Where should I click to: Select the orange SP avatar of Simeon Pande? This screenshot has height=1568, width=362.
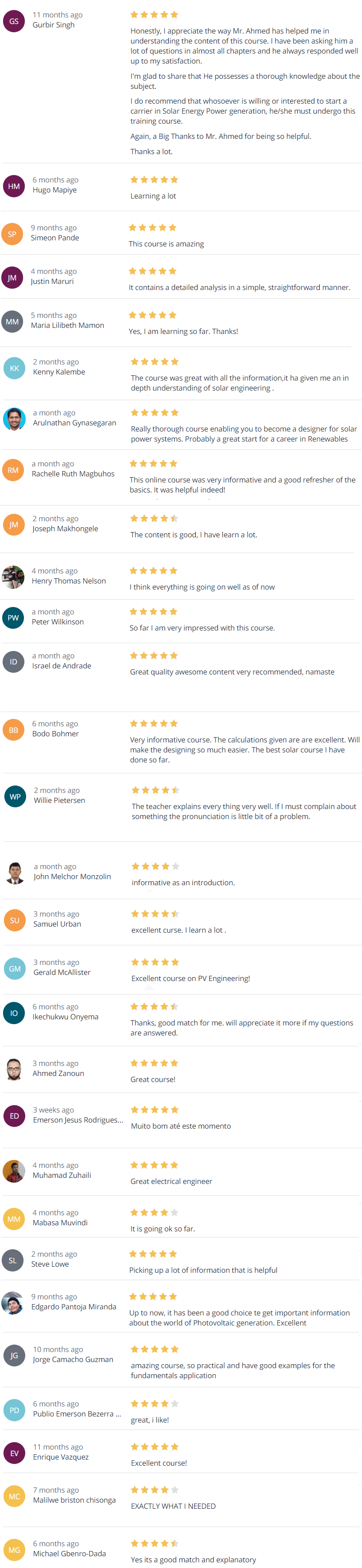pyautogui.click(x=12, y=234)
